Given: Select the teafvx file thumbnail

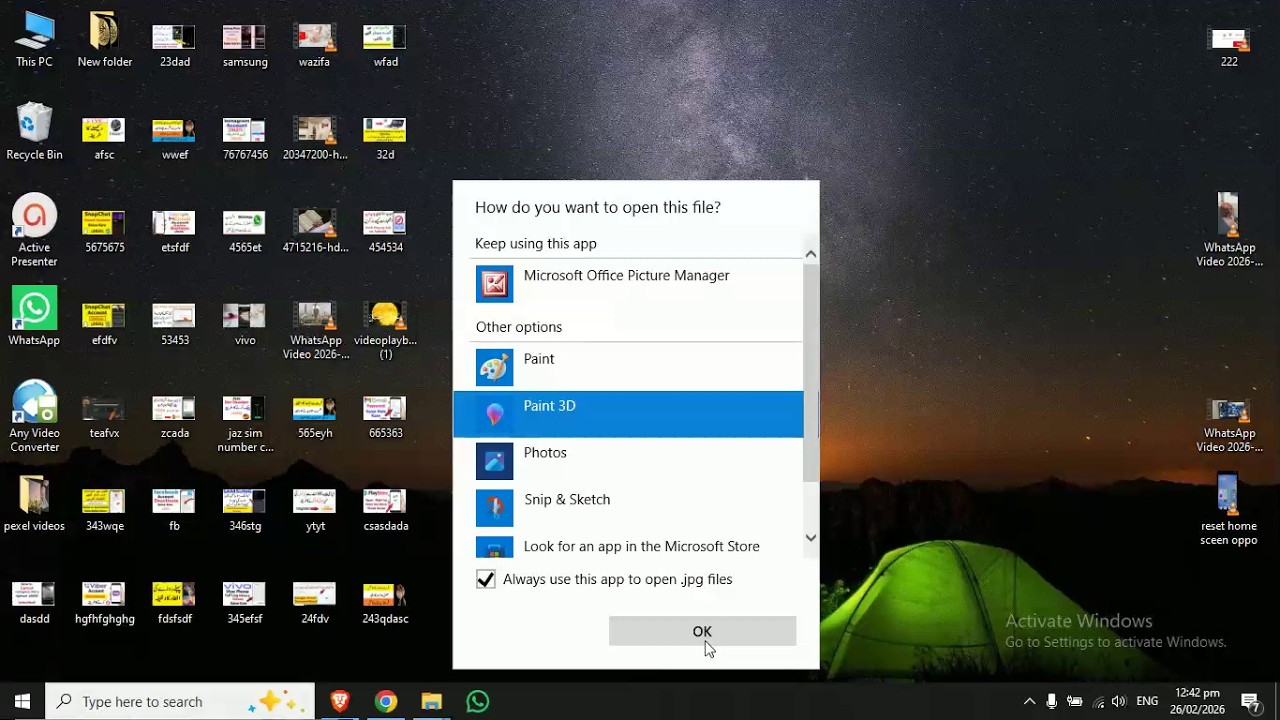Looking at the screenshot, I should (104, 417).
